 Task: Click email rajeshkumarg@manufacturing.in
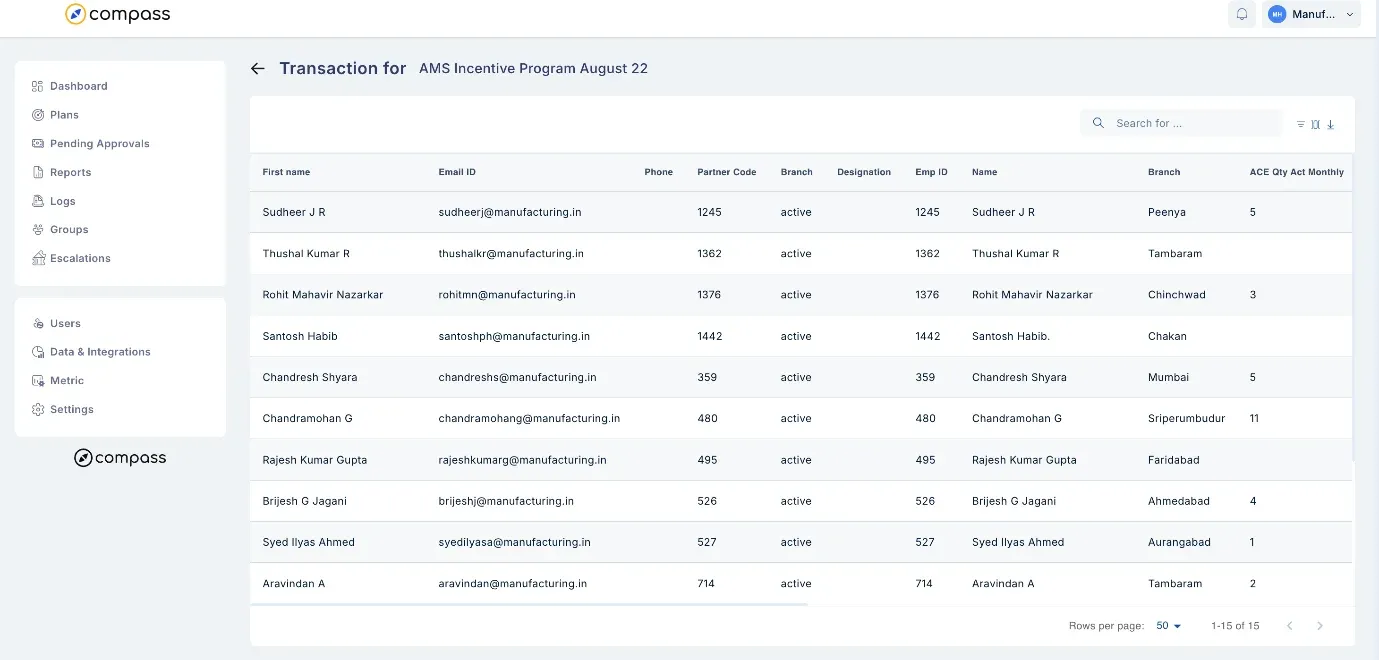(522, 460)
